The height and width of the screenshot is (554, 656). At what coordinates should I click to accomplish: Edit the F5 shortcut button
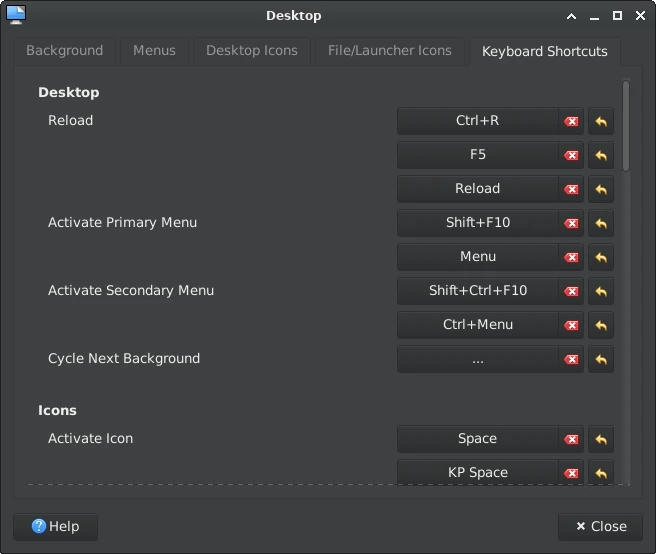click(x=478, y=155)
